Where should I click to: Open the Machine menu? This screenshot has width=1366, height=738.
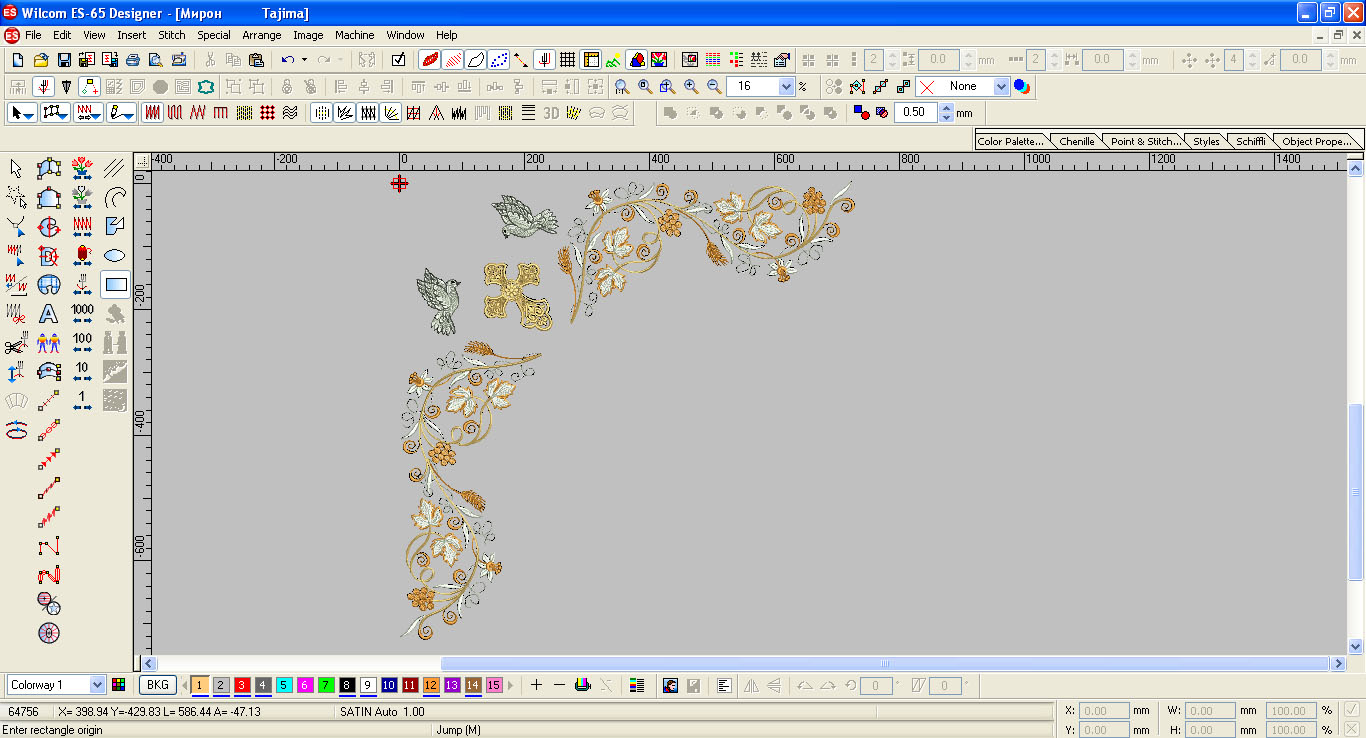pos(355,35)
